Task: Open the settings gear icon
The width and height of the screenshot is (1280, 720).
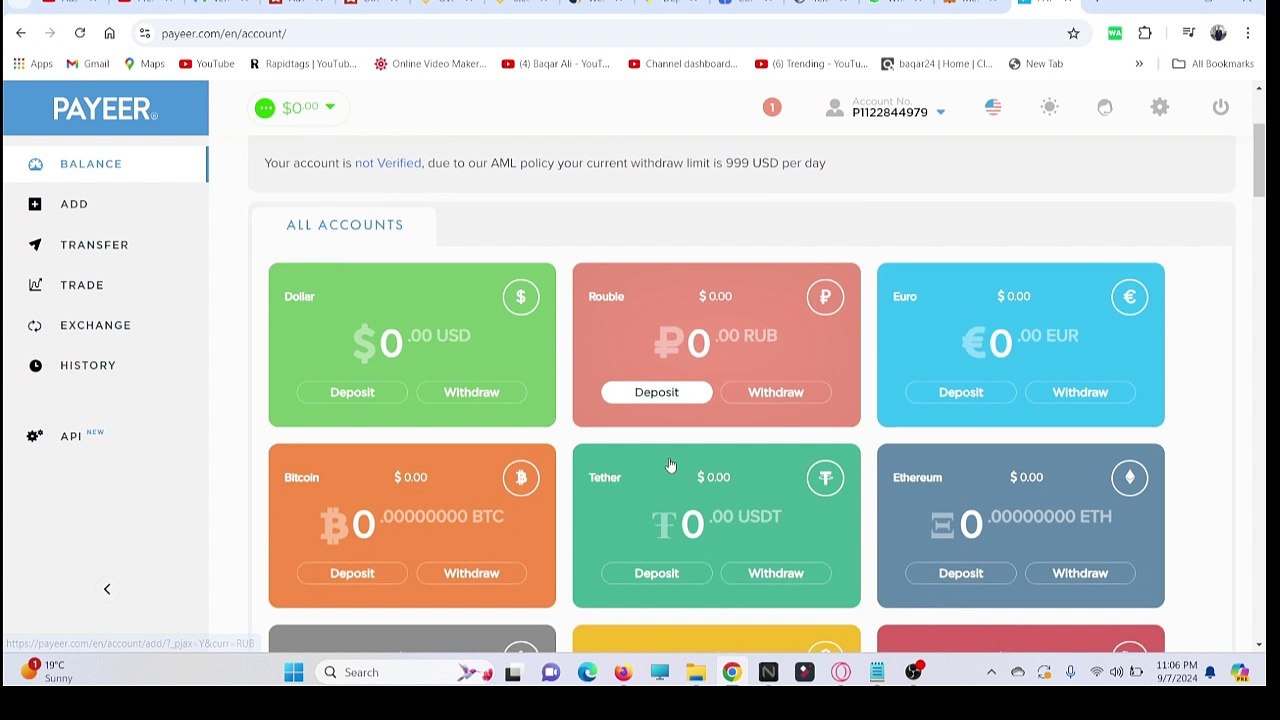Action: (1160, 107)
